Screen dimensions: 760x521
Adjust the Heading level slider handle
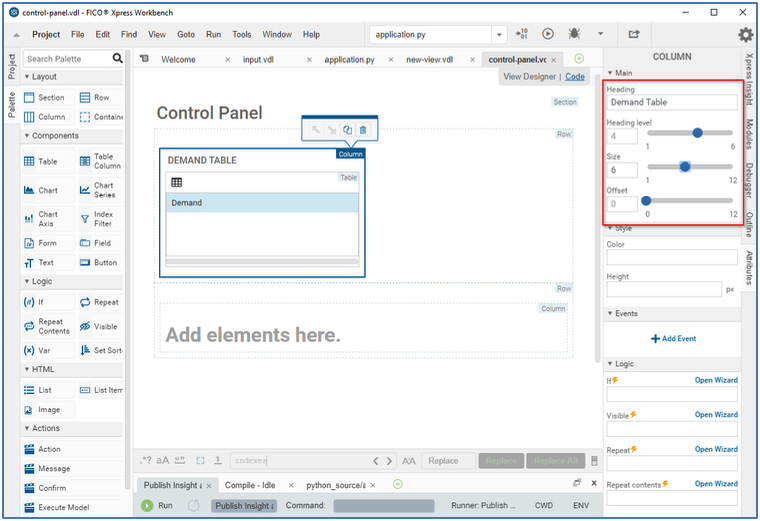(697, 133)
